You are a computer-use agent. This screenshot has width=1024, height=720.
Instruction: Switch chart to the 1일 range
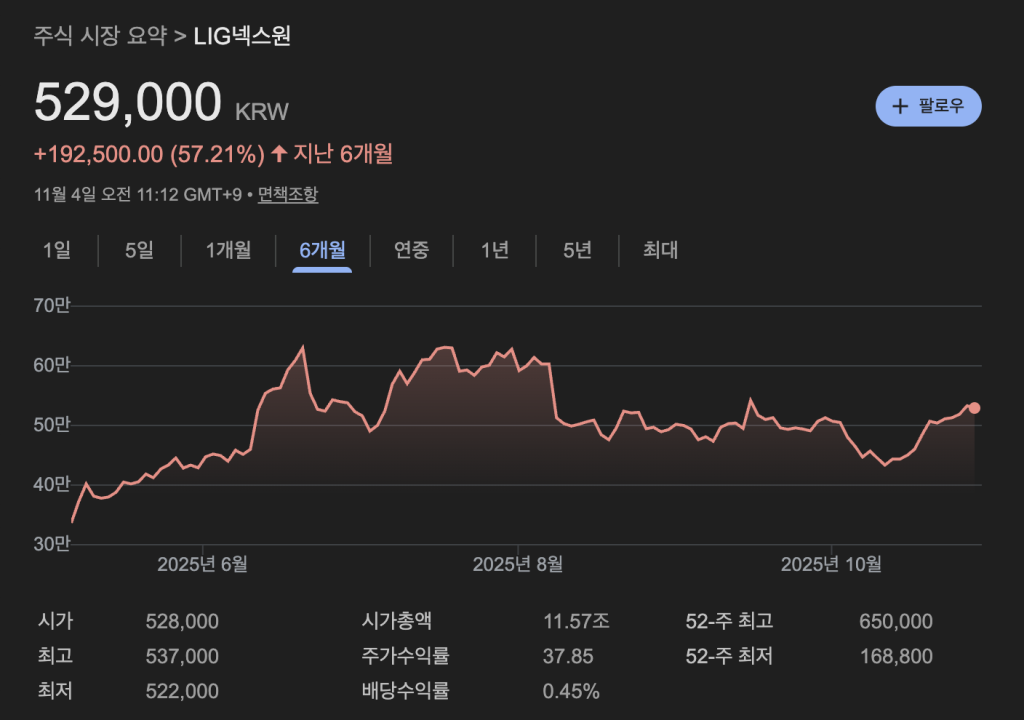57,250
